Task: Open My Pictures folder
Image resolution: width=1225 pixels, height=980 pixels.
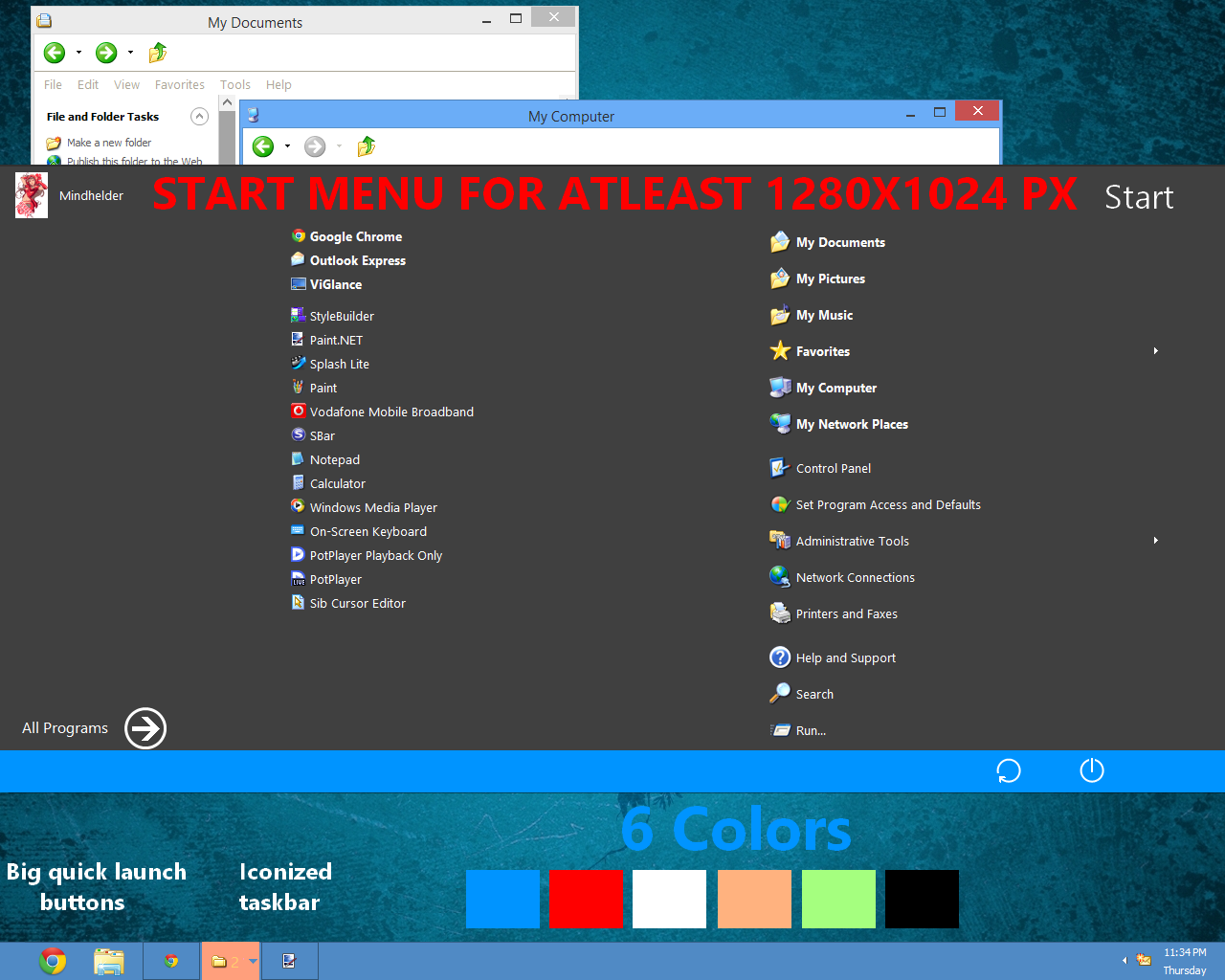Action: click(x=817, y=278)
